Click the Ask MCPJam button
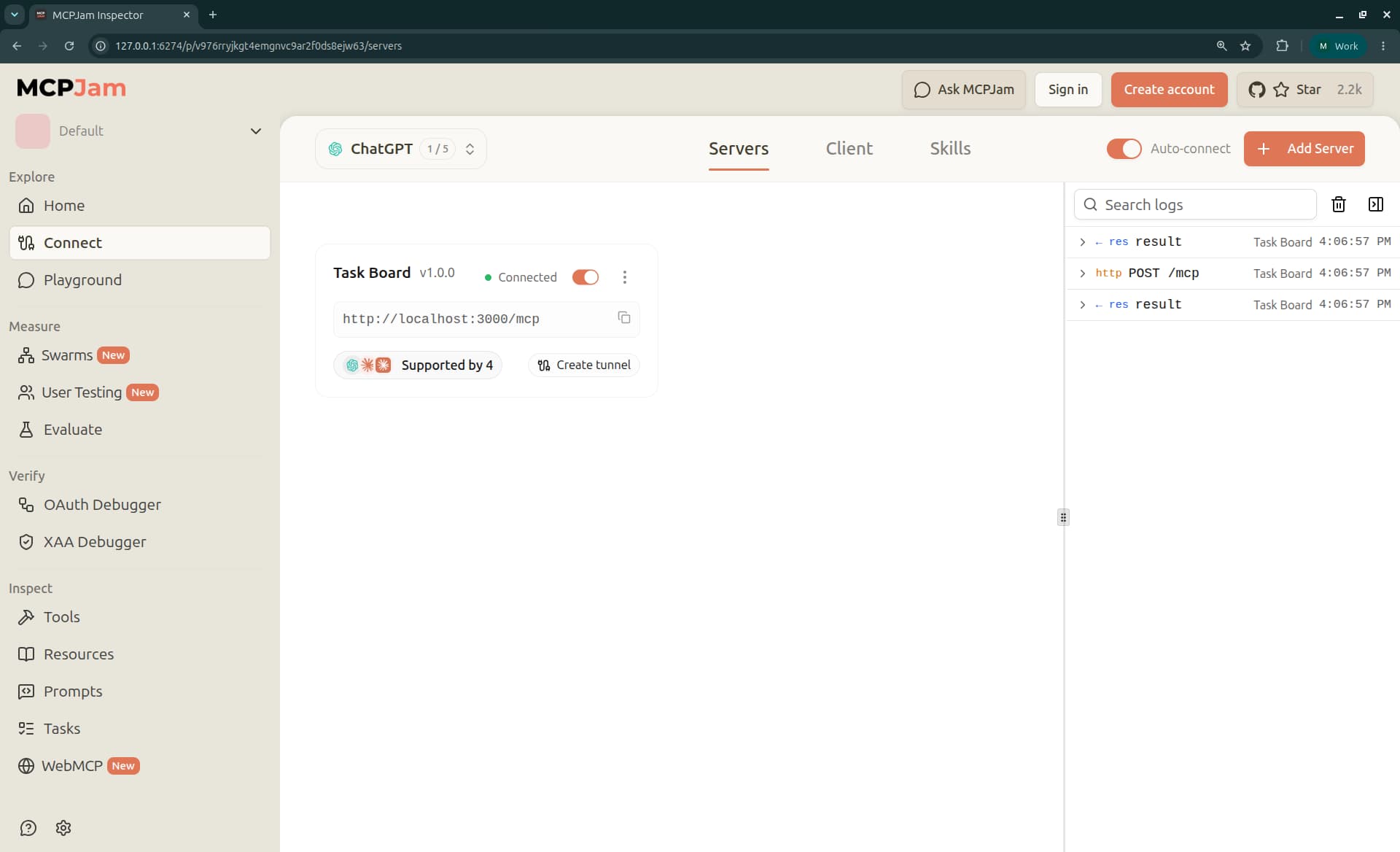Image resolution: width=1400 pixels, height=852 pixels. point(964,90)
